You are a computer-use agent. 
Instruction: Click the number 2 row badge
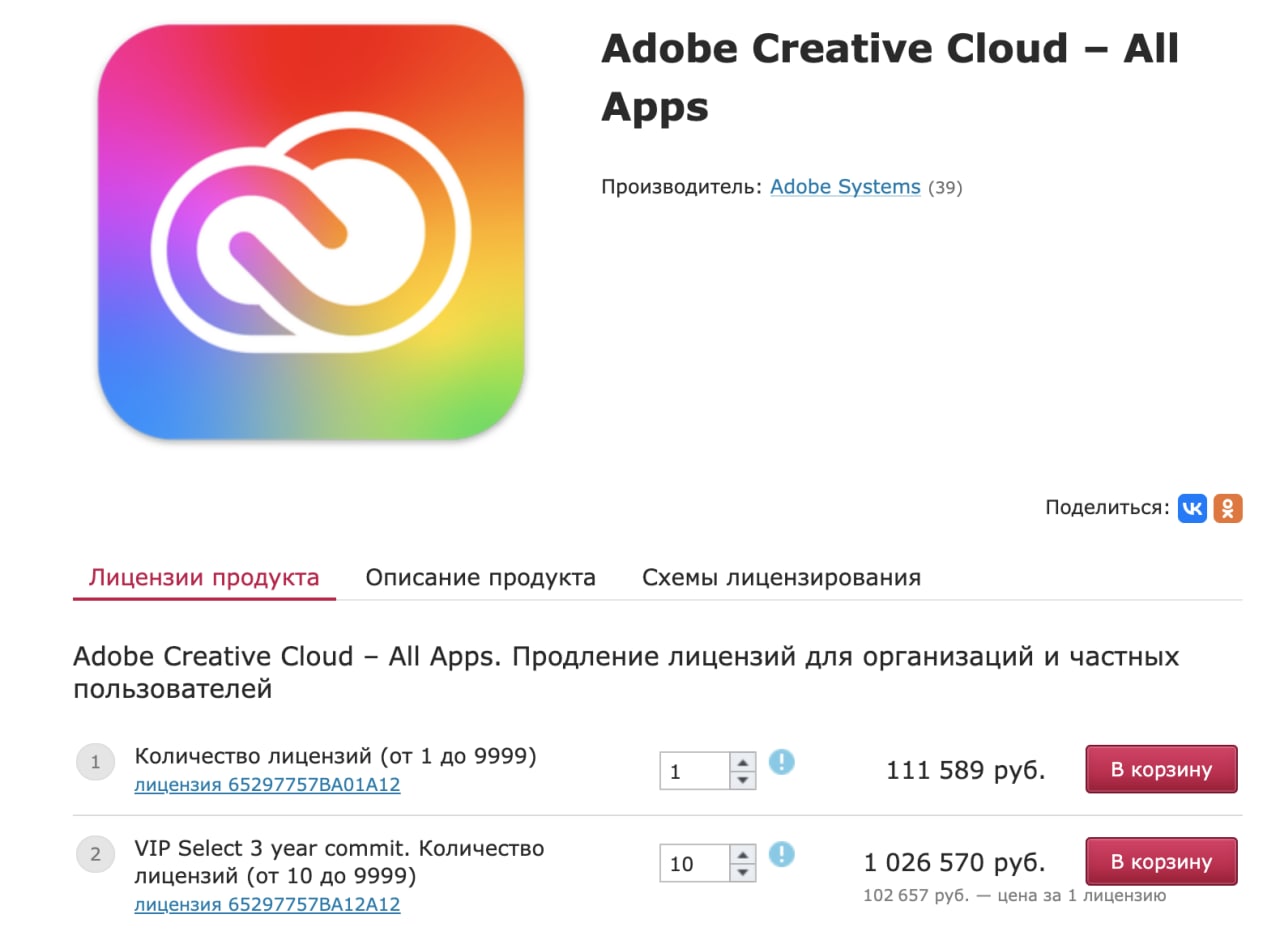coord(96,855)
